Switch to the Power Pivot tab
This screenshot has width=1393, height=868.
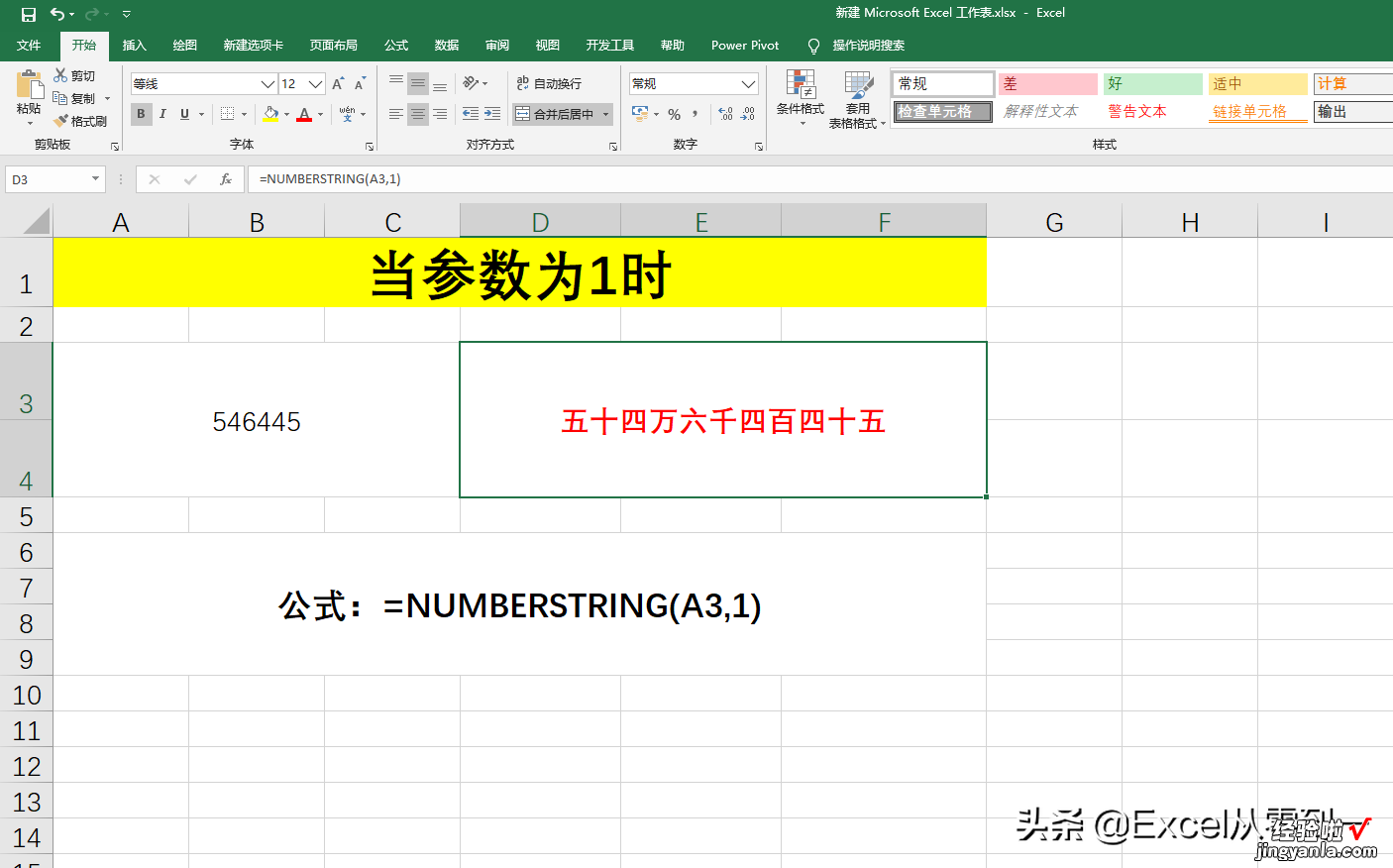click(745, 46)
